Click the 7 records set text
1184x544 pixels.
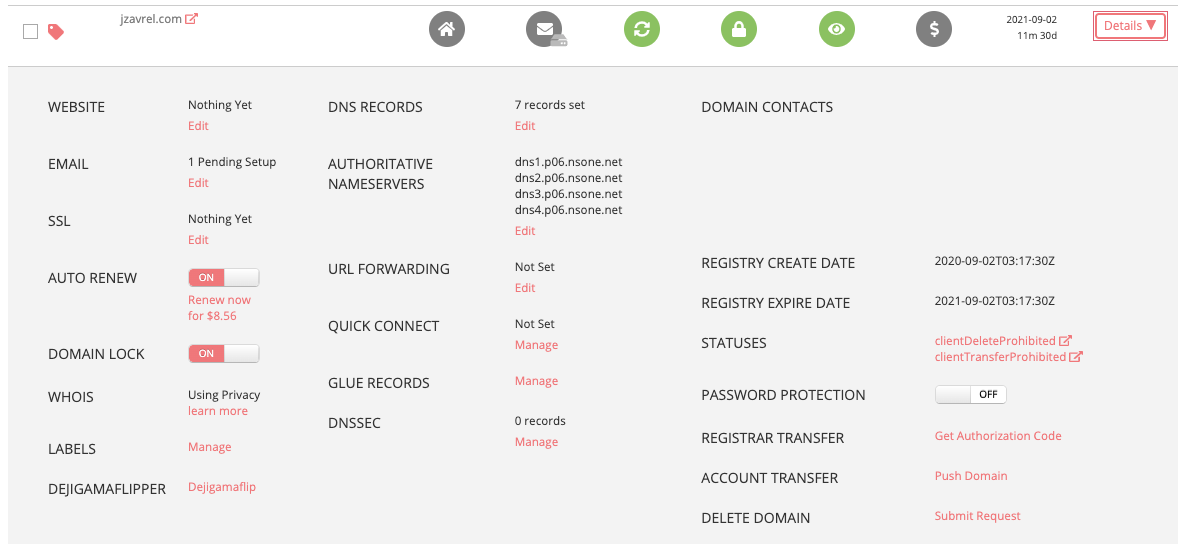(x=550, y=105)
